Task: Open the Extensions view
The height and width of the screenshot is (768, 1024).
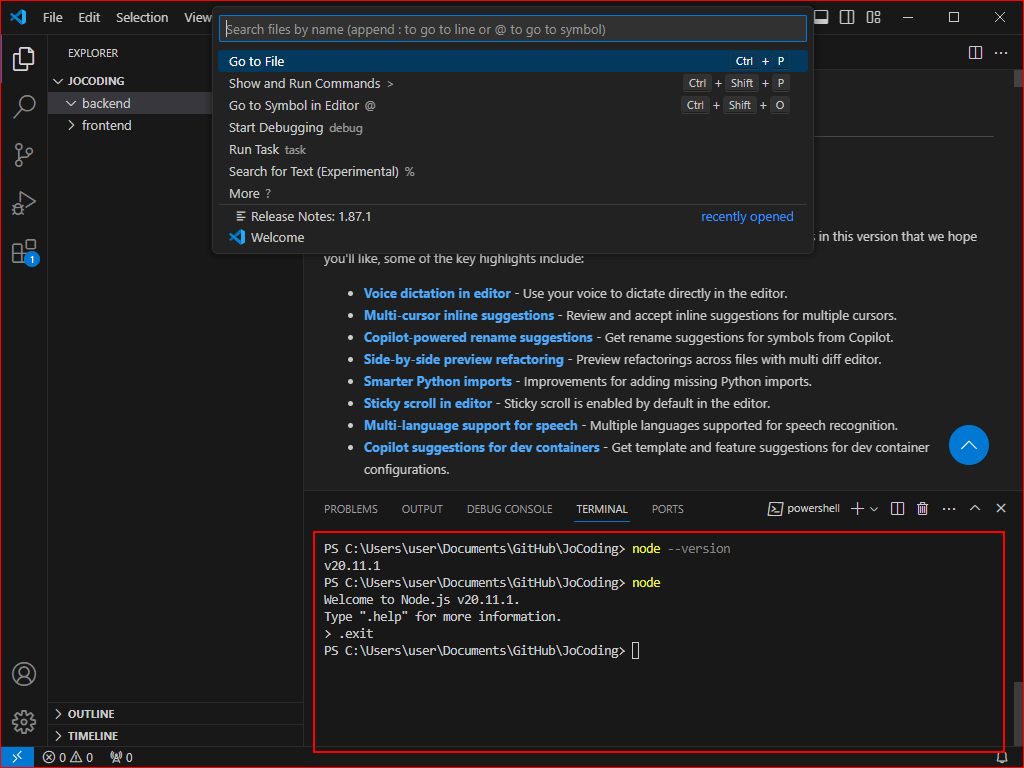Action: 25,252
